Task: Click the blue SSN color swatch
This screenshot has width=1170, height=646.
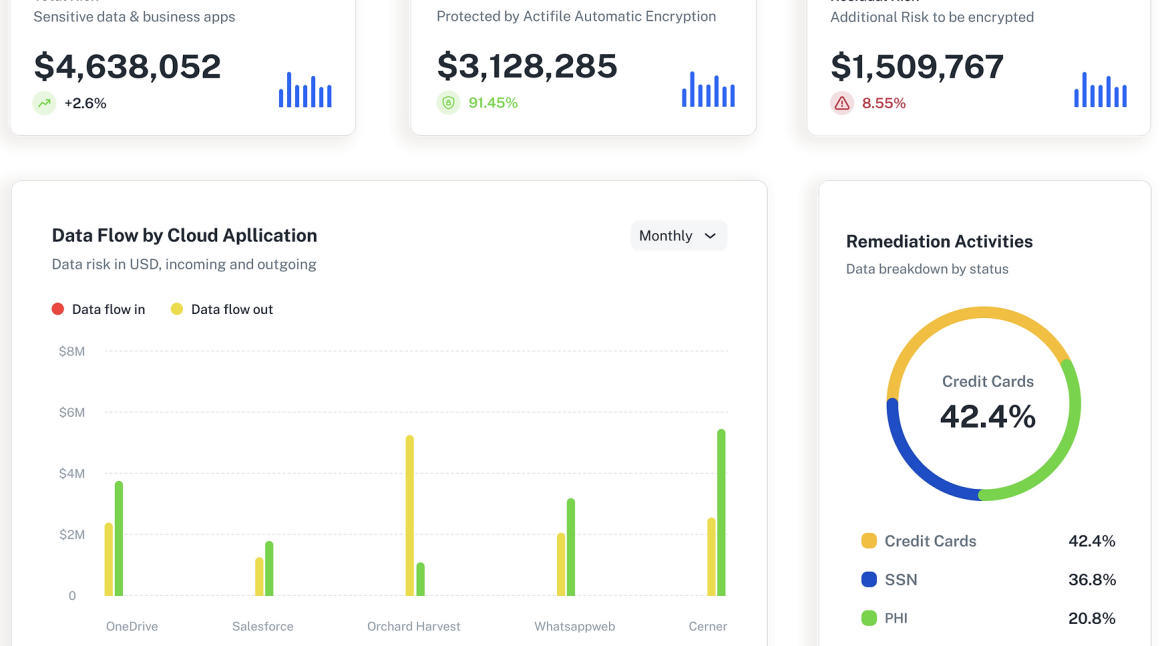Action: tap(869, 580)
